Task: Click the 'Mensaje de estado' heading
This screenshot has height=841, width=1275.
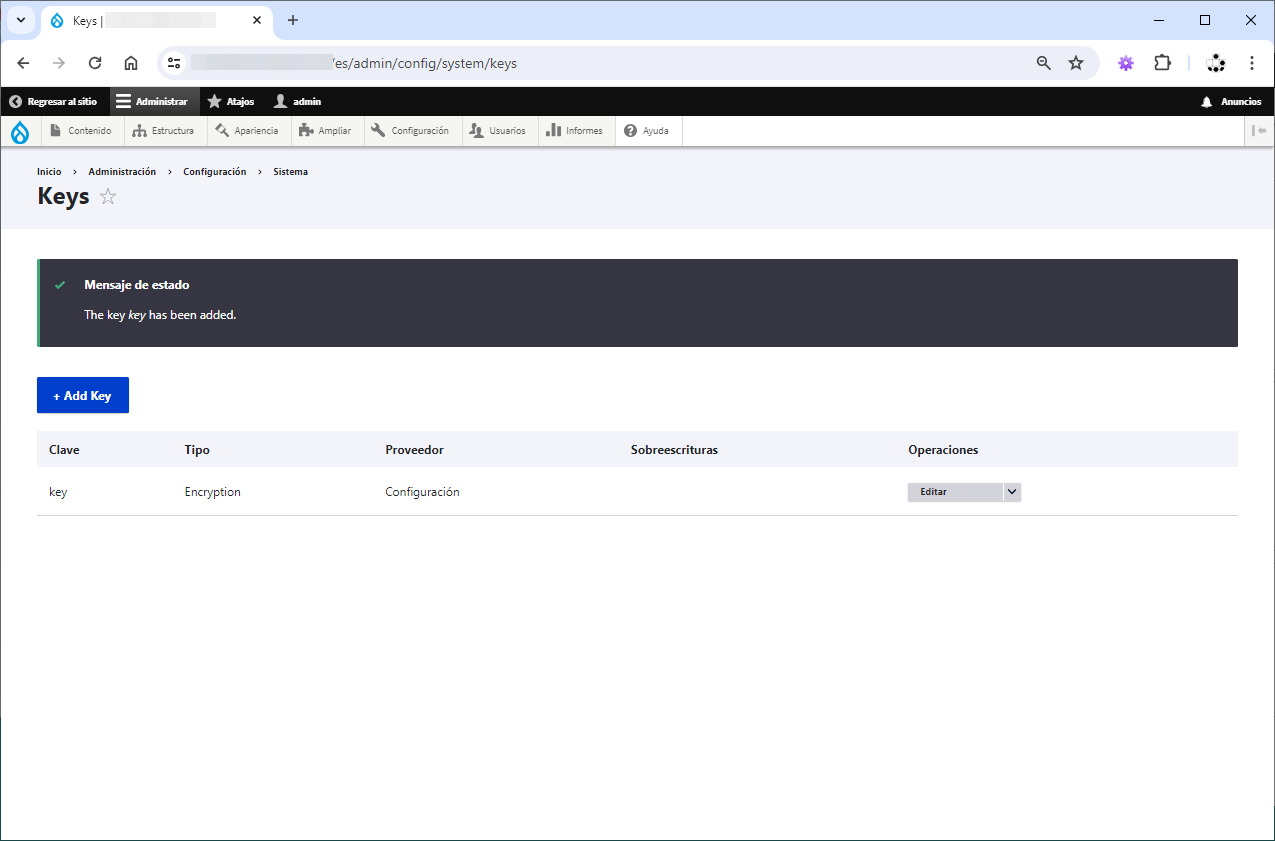Action: 137,285
